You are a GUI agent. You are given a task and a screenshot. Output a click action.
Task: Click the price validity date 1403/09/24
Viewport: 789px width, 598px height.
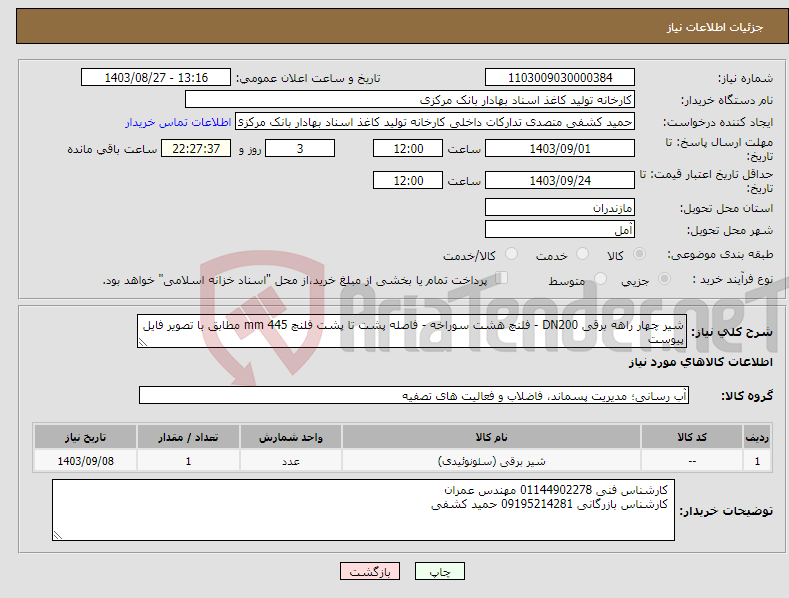(560, 180)
